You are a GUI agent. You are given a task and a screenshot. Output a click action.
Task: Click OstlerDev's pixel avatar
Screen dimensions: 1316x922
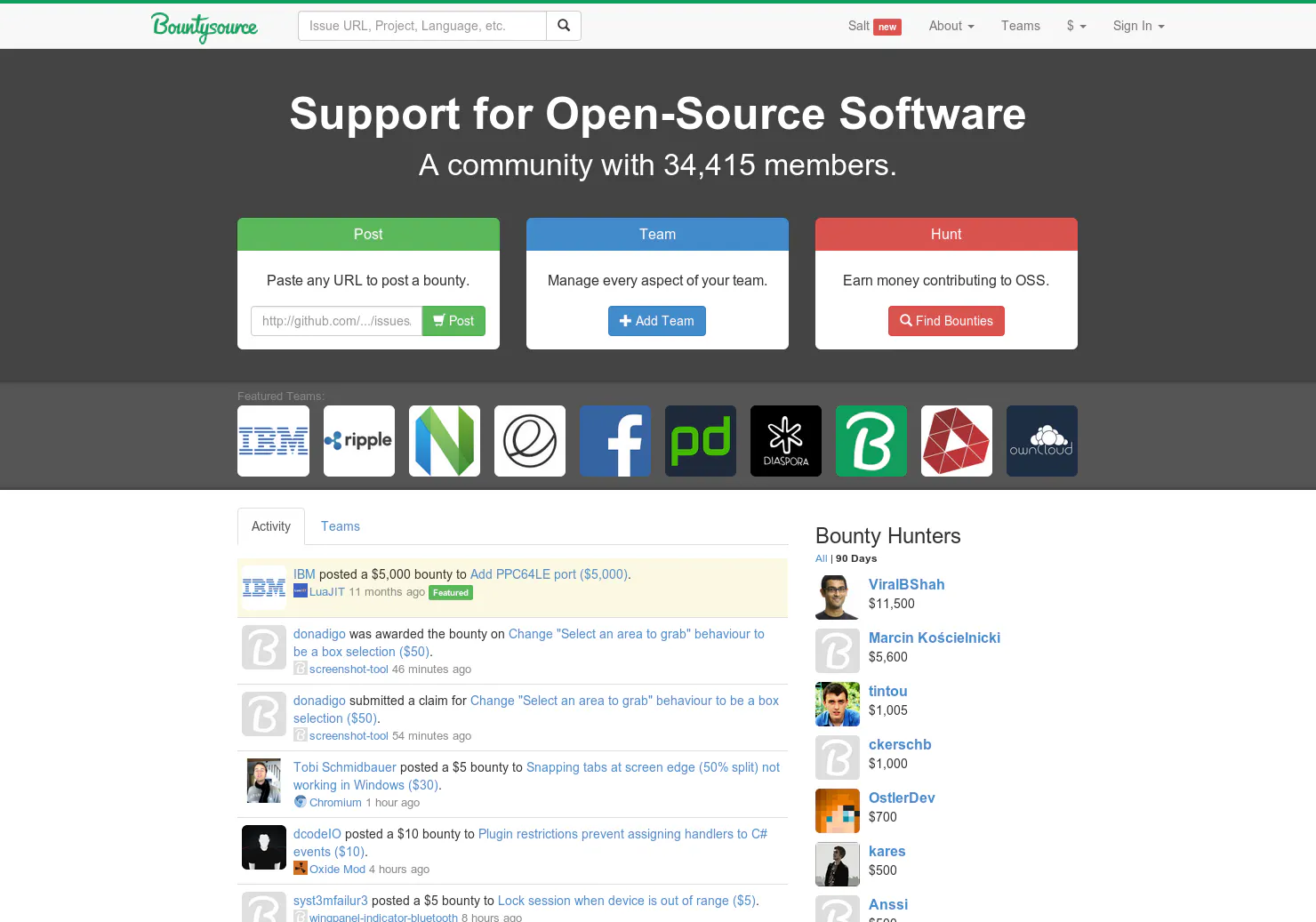pyautogui.click(x=838, y=811)
